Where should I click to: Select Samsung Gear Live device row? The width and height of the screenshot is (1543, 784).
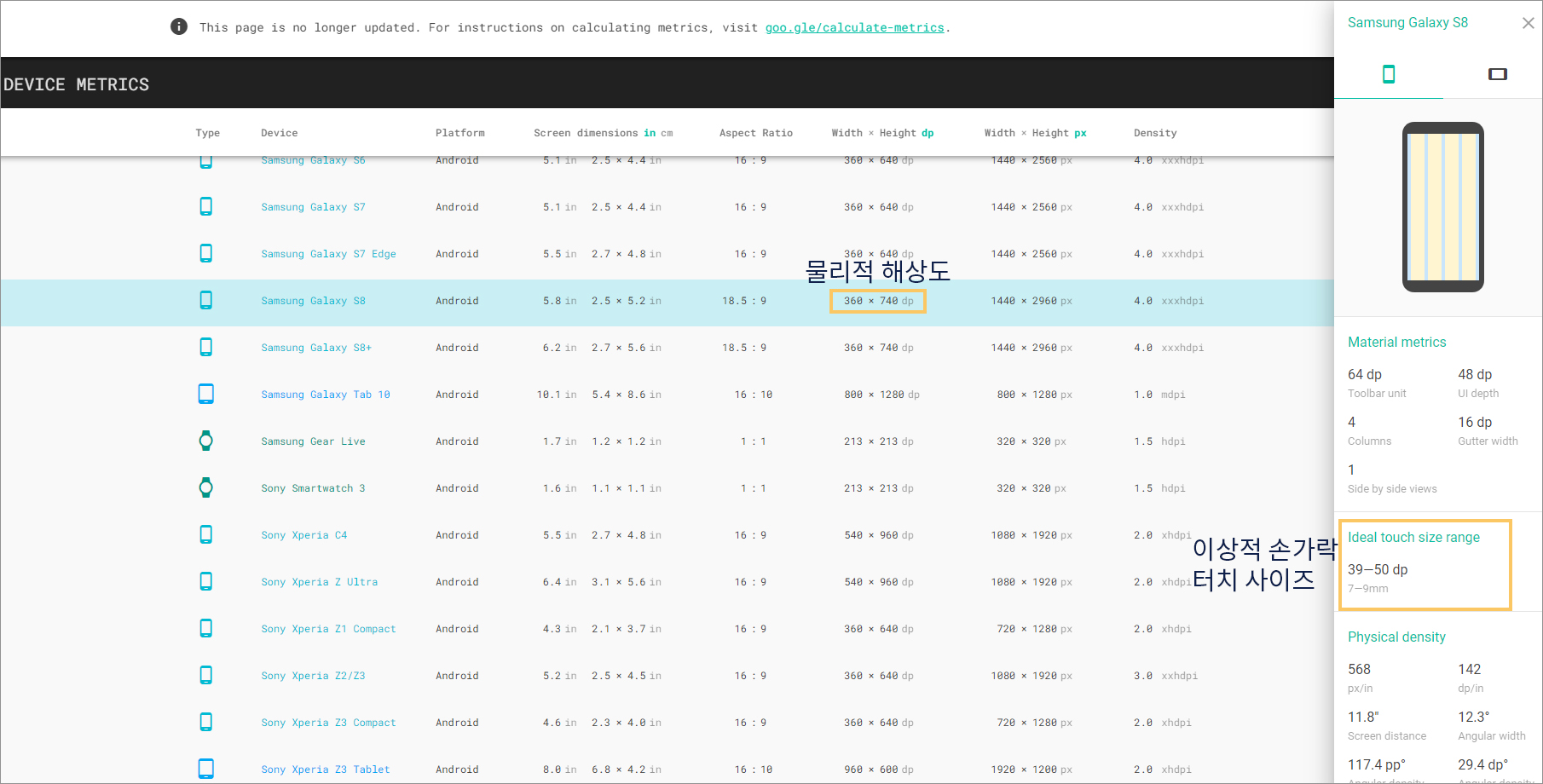point(313,441)
